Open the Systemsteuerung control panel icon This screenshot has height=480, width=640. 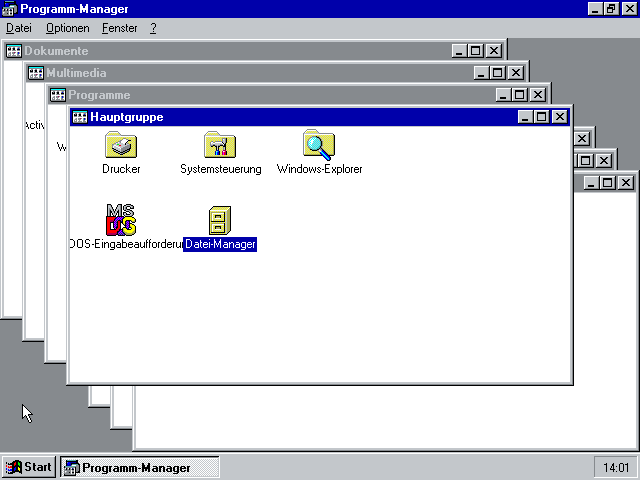coord(220,146)
